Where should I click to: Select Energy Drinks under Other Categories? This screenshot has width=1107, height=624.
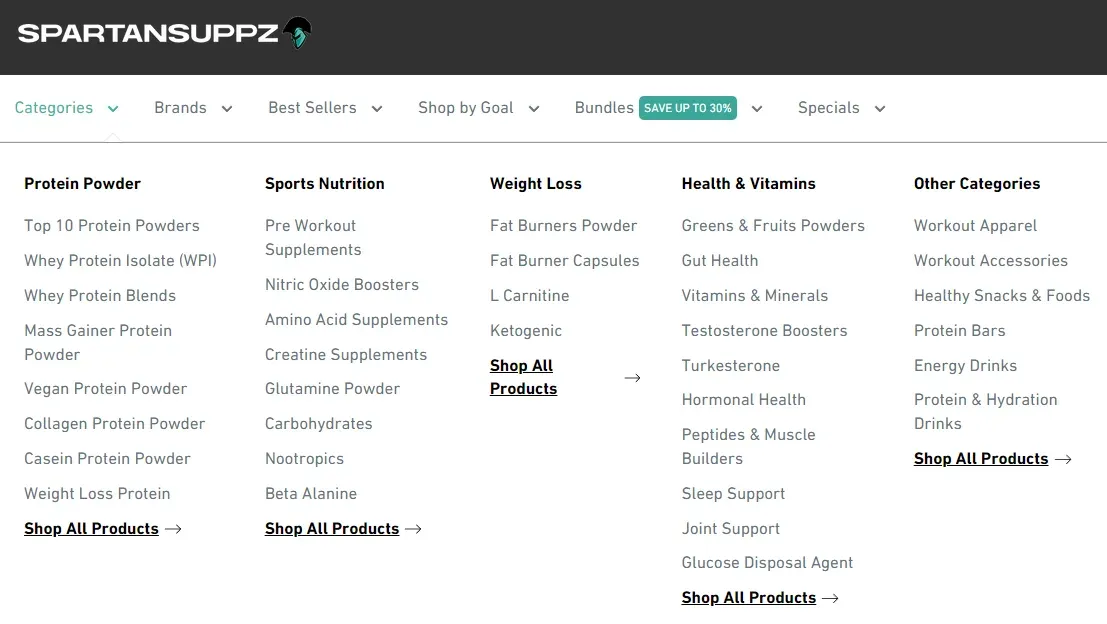point(965,365)
